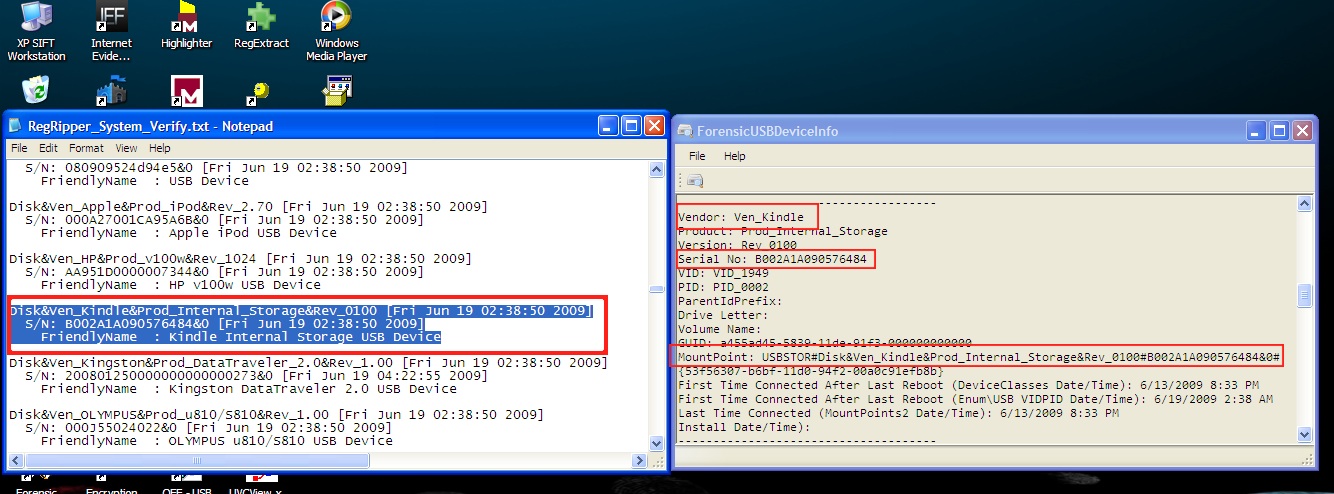
Task: Click the Notepad title bar document icon
Action: point(16,126)
